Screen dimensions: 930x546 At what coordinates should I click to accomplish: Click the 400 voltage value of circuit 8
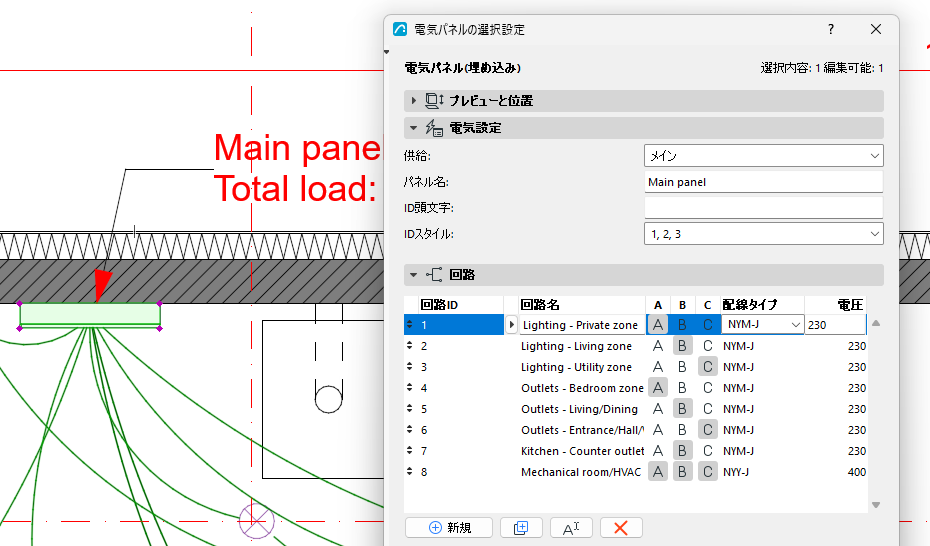click(857, 472)
